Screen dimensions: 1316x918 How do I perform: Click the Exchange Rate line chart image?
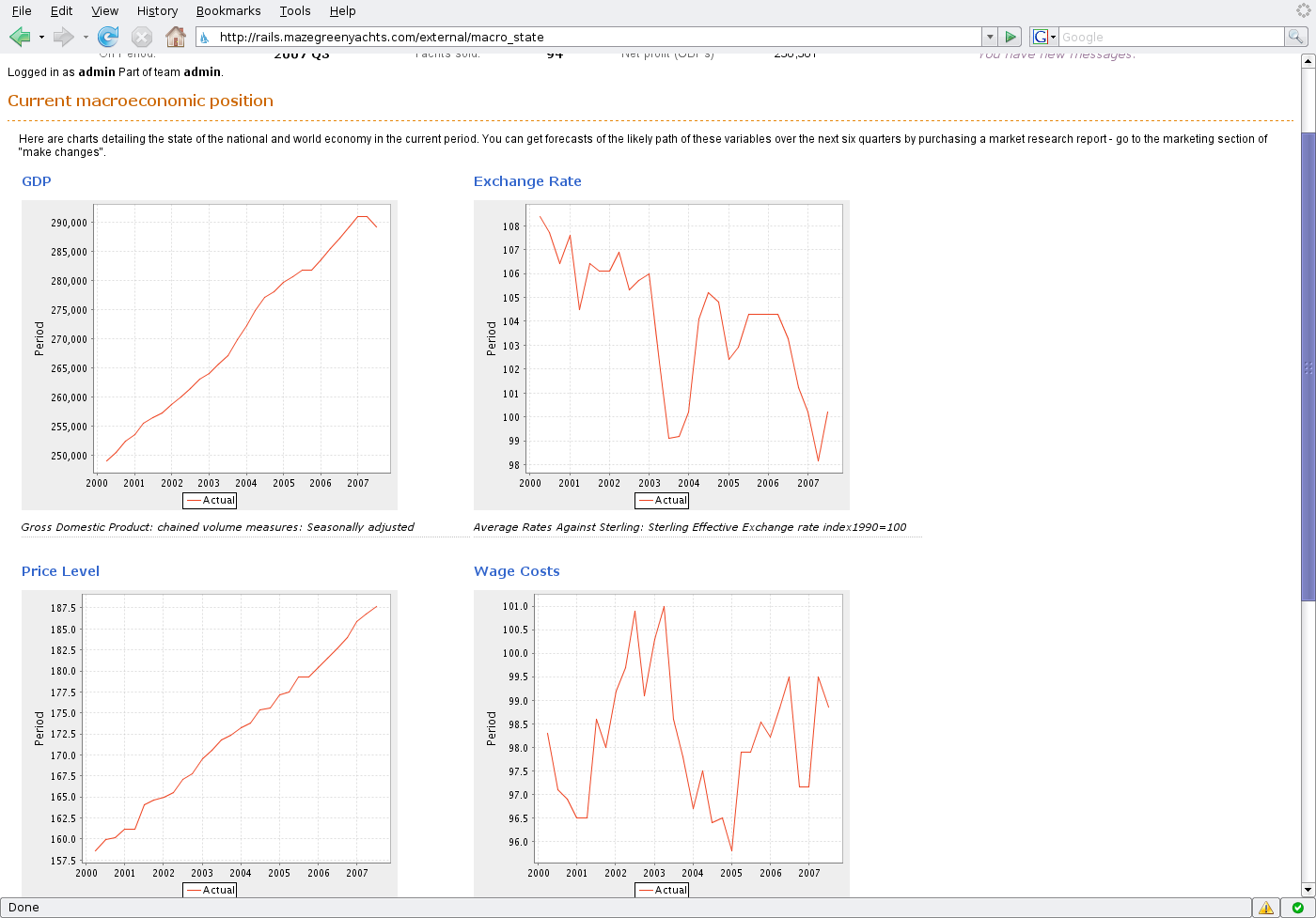pyautogui.click(x=662, y=355)
